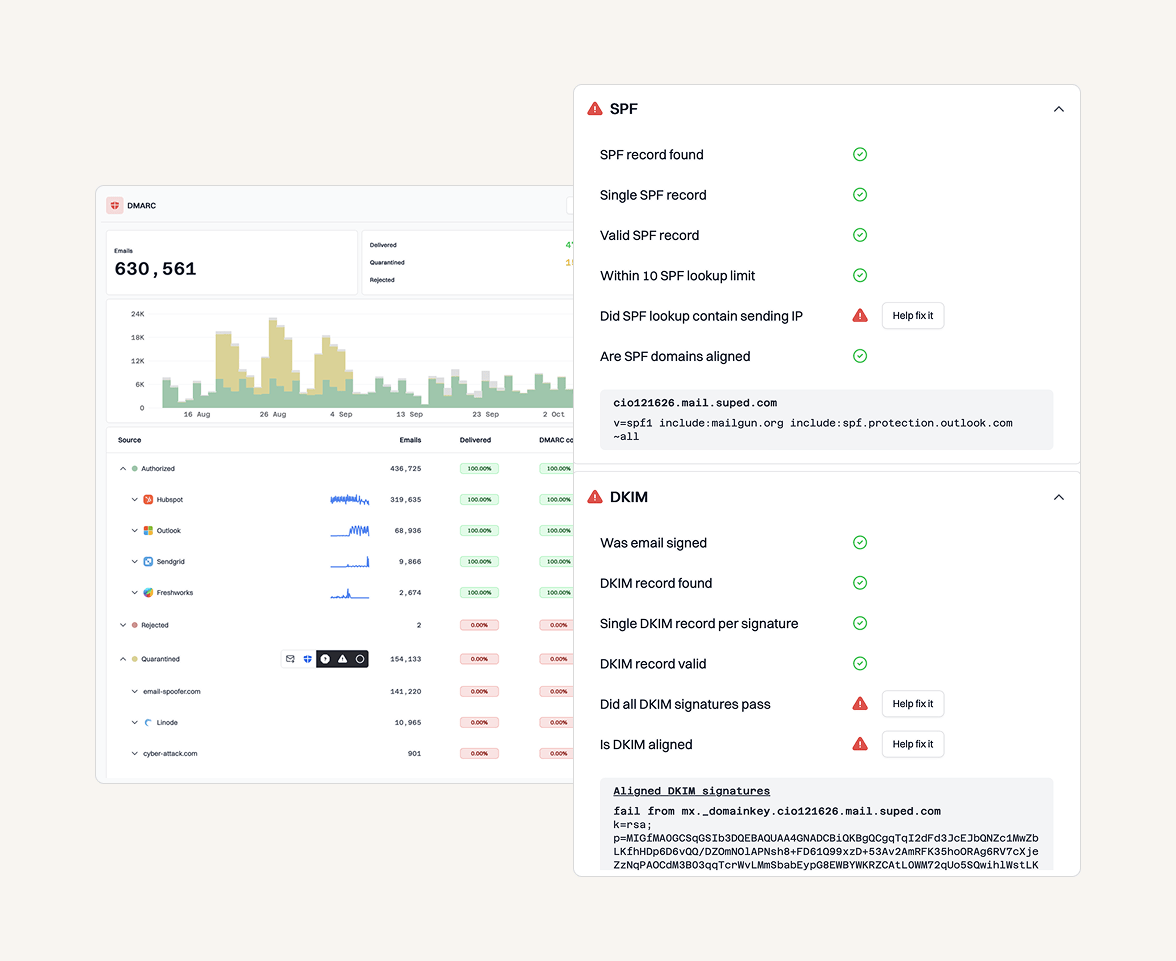Screen dimensions: 1176x961
Task: Select the Outlook source icon
Action: click(148, 530)
